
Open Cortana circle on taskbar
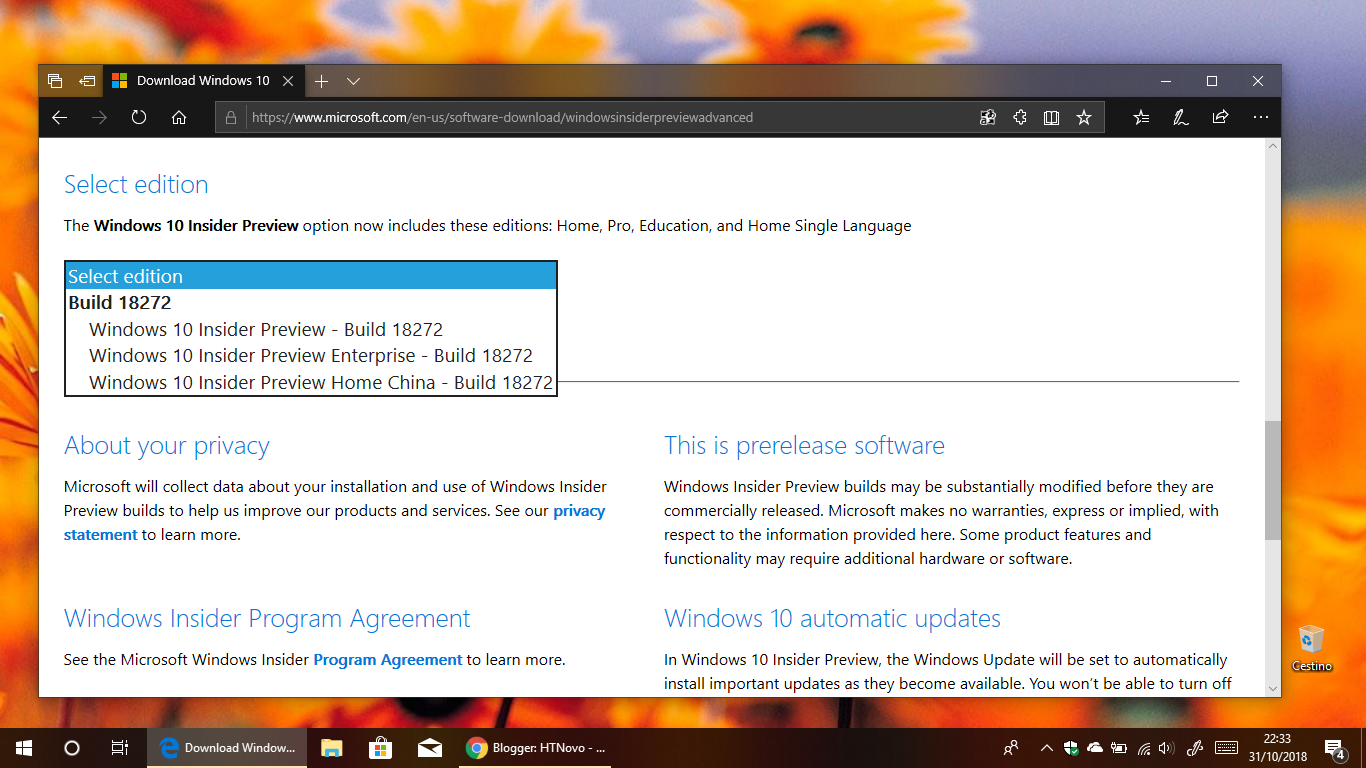[72, 748]
